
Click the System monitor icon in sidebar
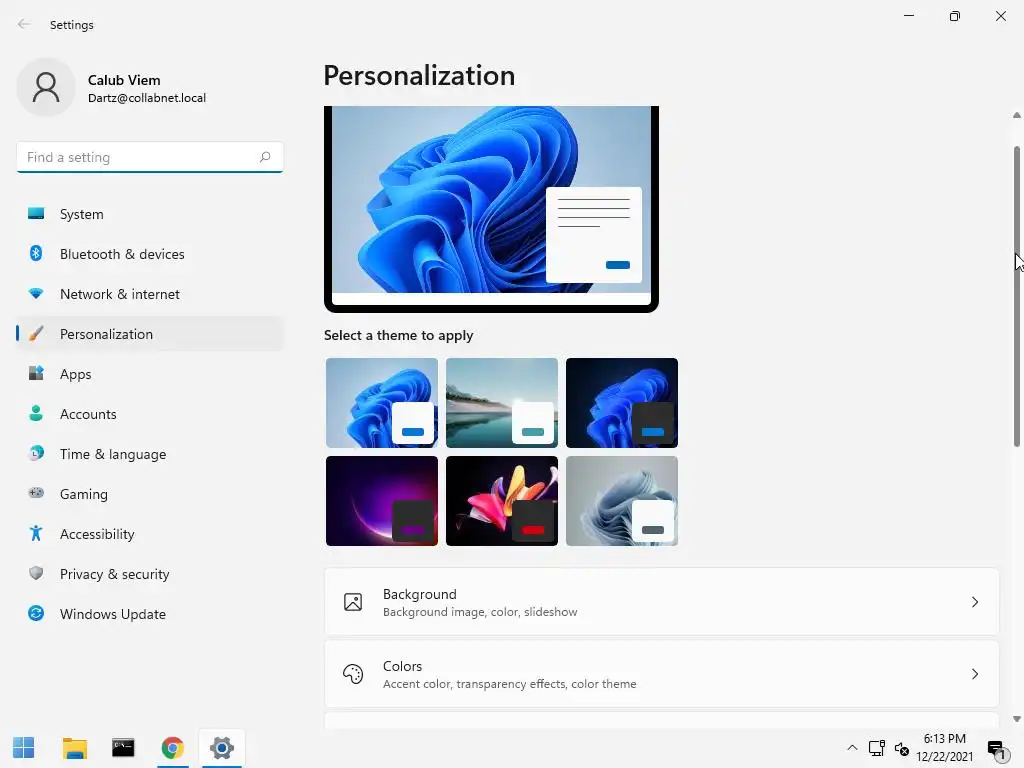36,214
